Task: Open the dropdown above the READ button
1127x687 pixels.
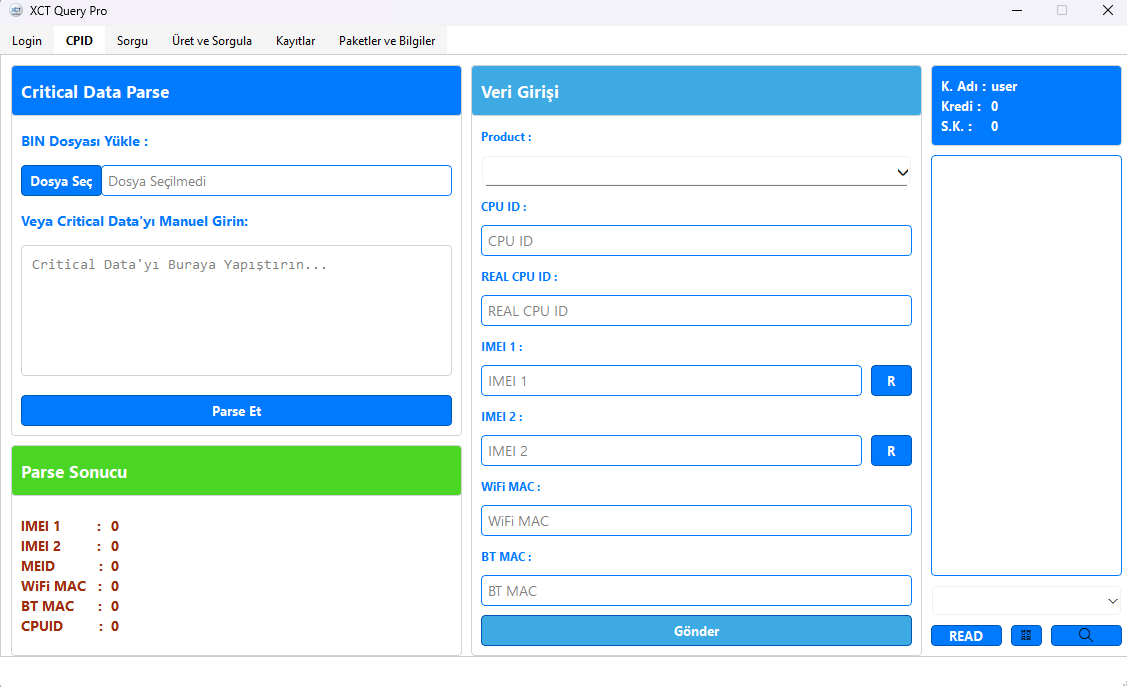Action: coord(1026,601)
